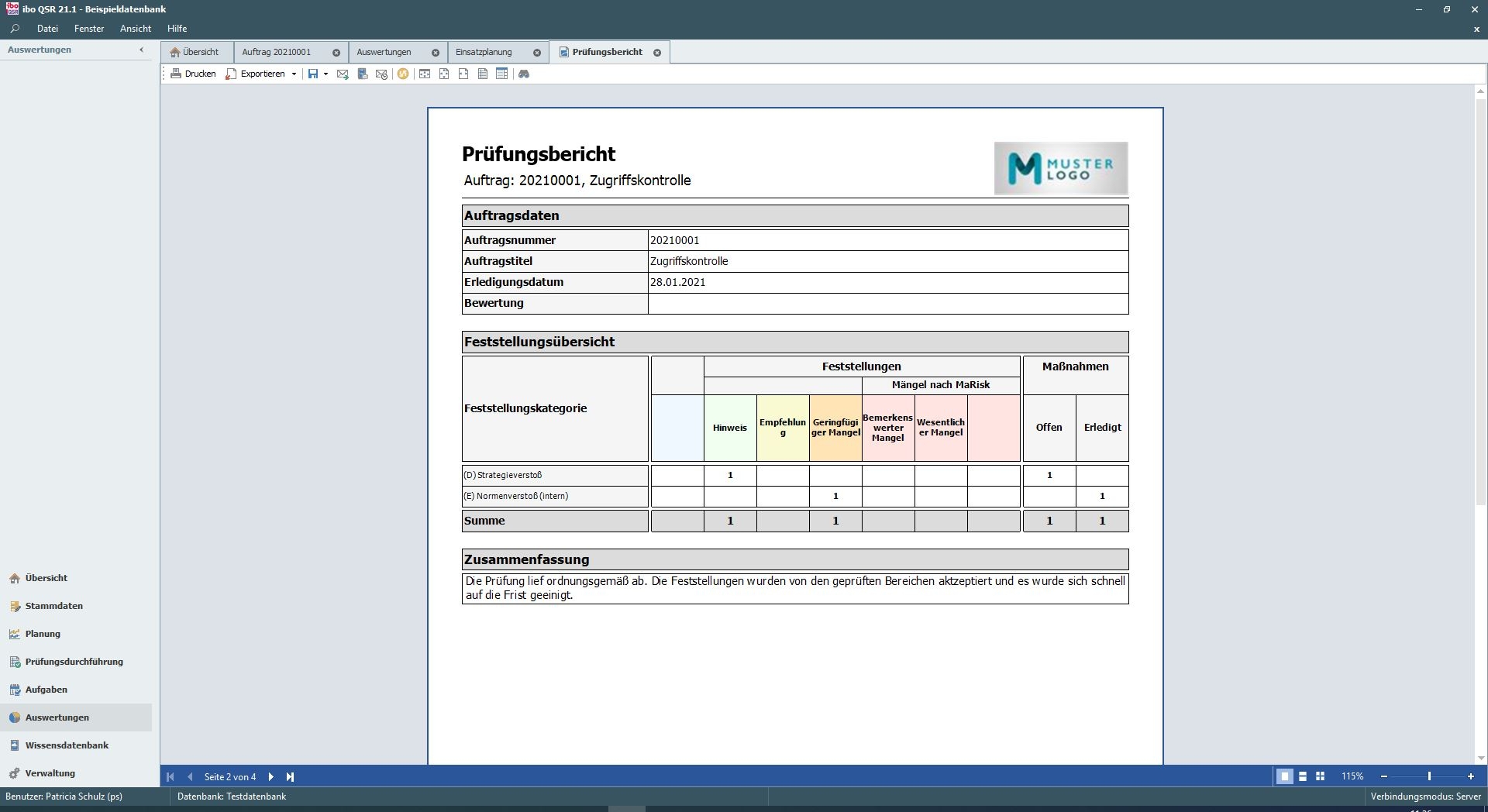Screen dimensions: 1488x812
Task: Click 'Verbindungsmodus: Server' in the status bar
Action: [x=1426, y=797]
